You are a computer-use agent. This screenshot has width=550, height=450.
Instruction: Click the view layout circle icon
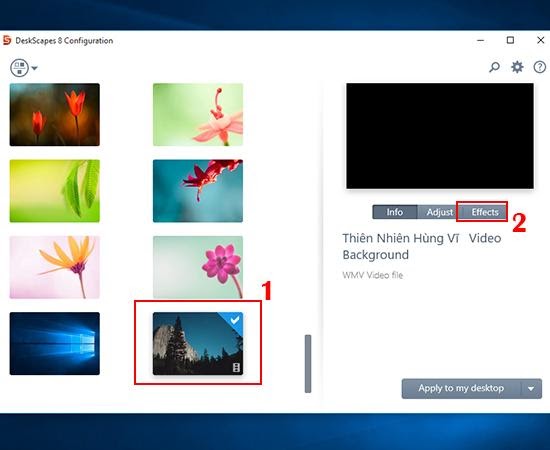20,68
